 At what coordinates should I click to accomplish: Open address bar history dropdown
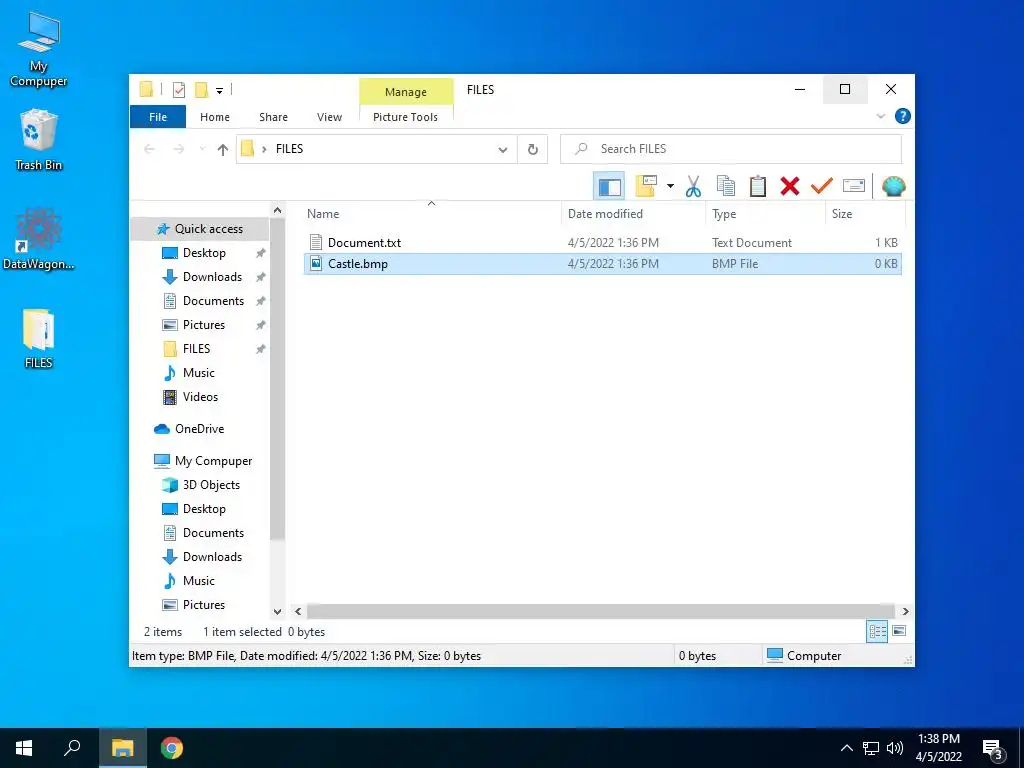(503, 150)
